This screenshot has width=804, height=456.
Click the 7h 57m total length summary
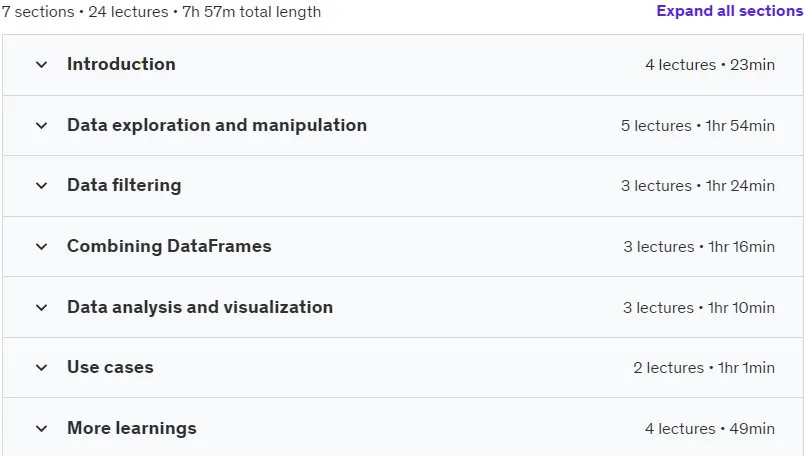(x=252, y=12)
